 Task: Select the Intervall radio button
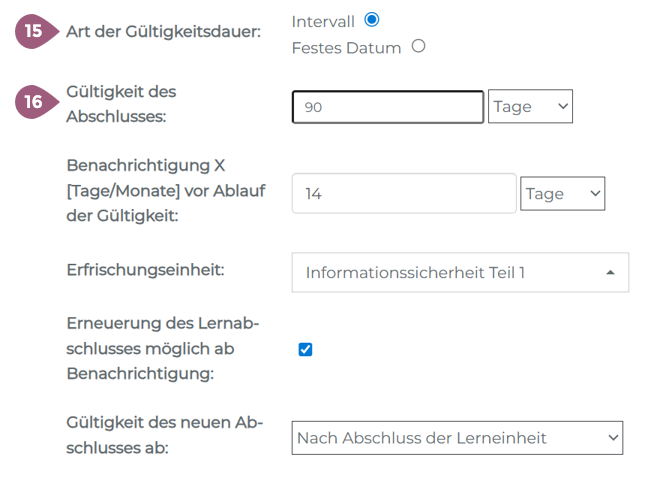372,20
